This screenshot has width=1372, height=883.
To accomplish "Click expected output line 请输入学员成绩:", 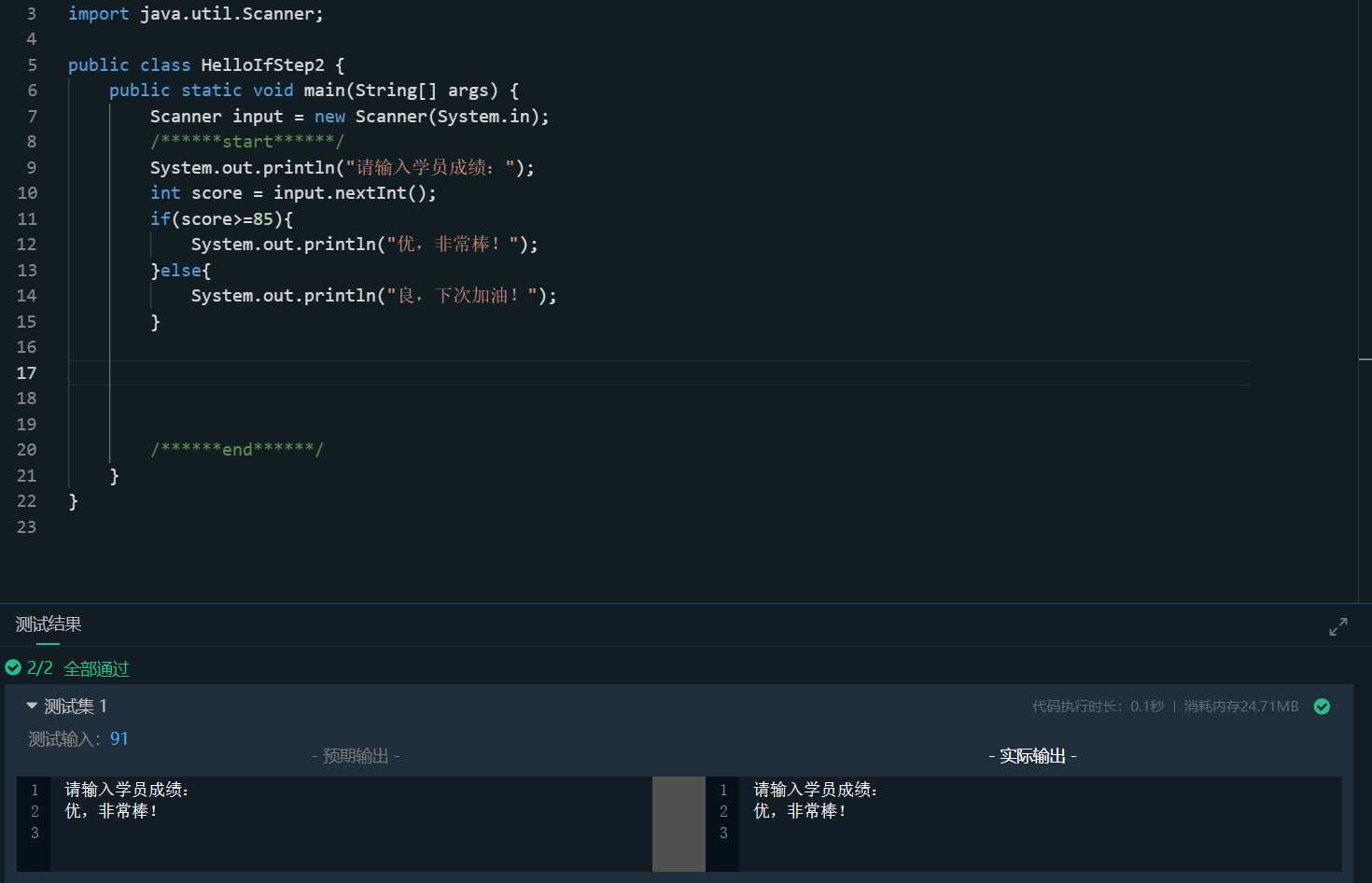I will coord(127,790).
